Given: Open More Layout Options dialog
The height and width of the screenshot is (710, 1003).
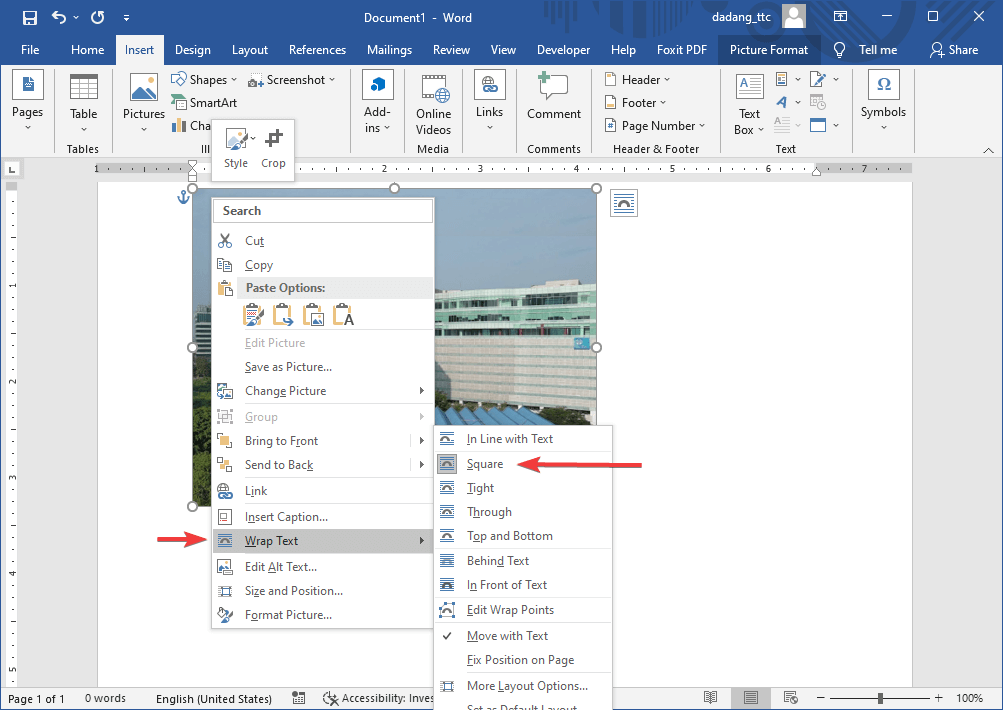Looking at the screenshot, I should click(x=527, y=686).
